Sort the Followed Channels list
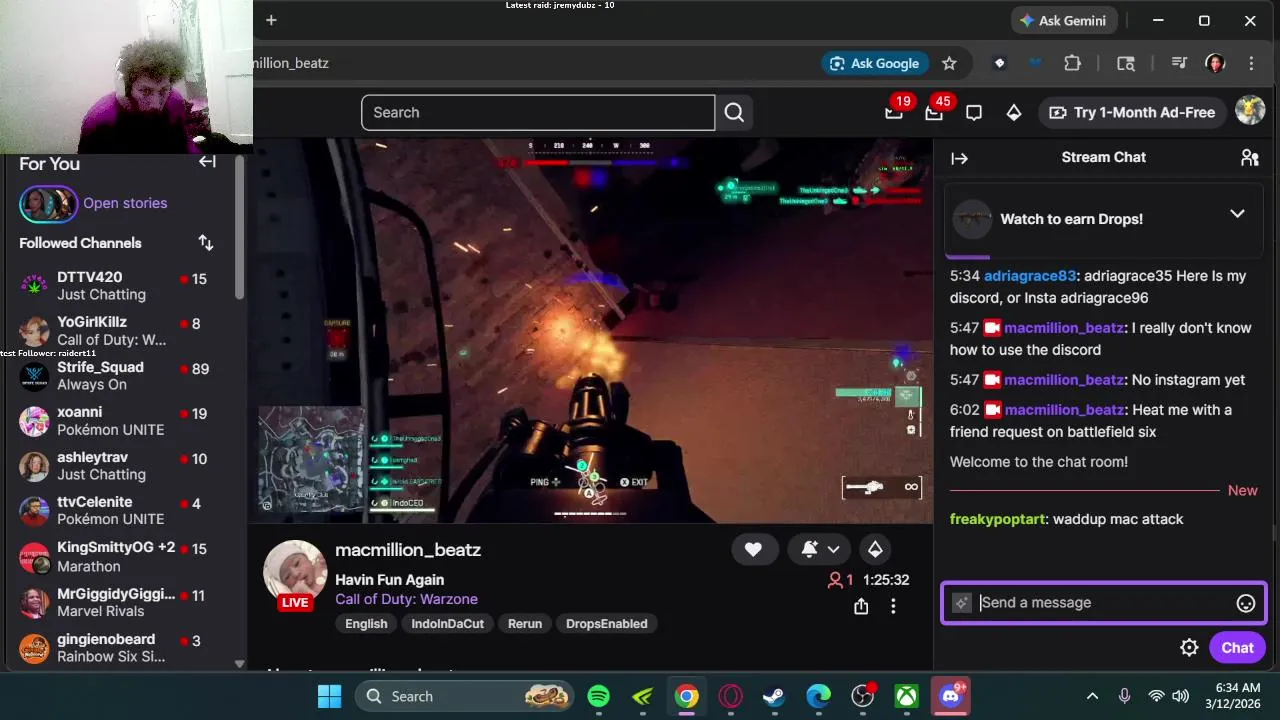The height and width of the screenshot is (720, 1280). pyautogui.click(x=205, y=243)
